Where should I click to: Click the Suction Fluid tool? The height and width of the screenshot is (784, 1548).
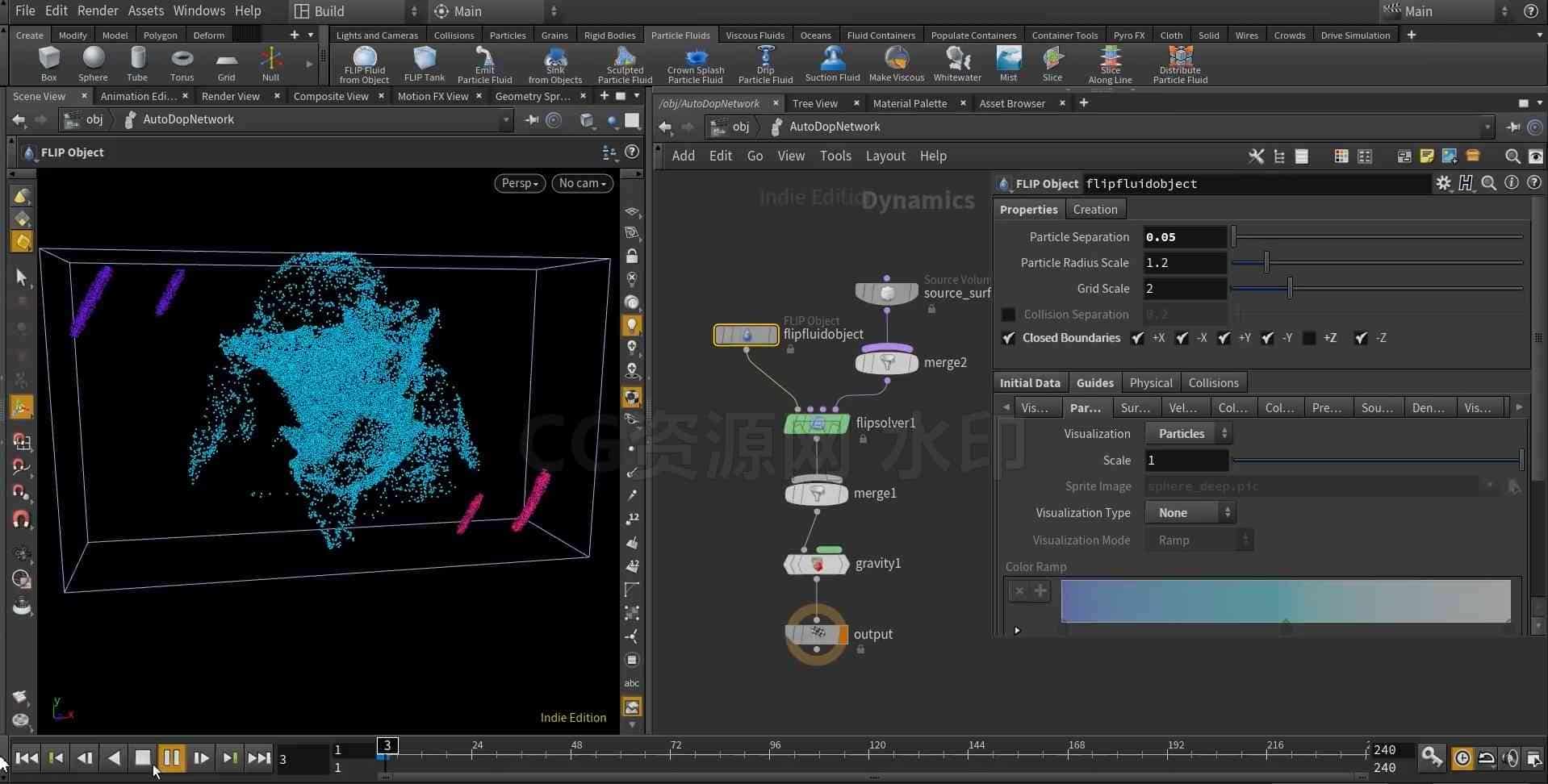(832, 64)
